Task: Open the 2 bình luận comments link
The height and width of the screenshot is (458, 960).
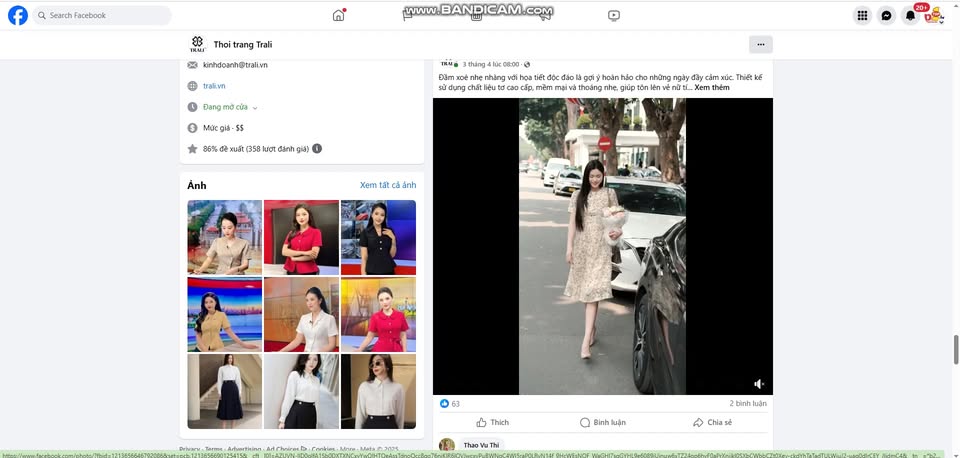Action: (748, 404)
